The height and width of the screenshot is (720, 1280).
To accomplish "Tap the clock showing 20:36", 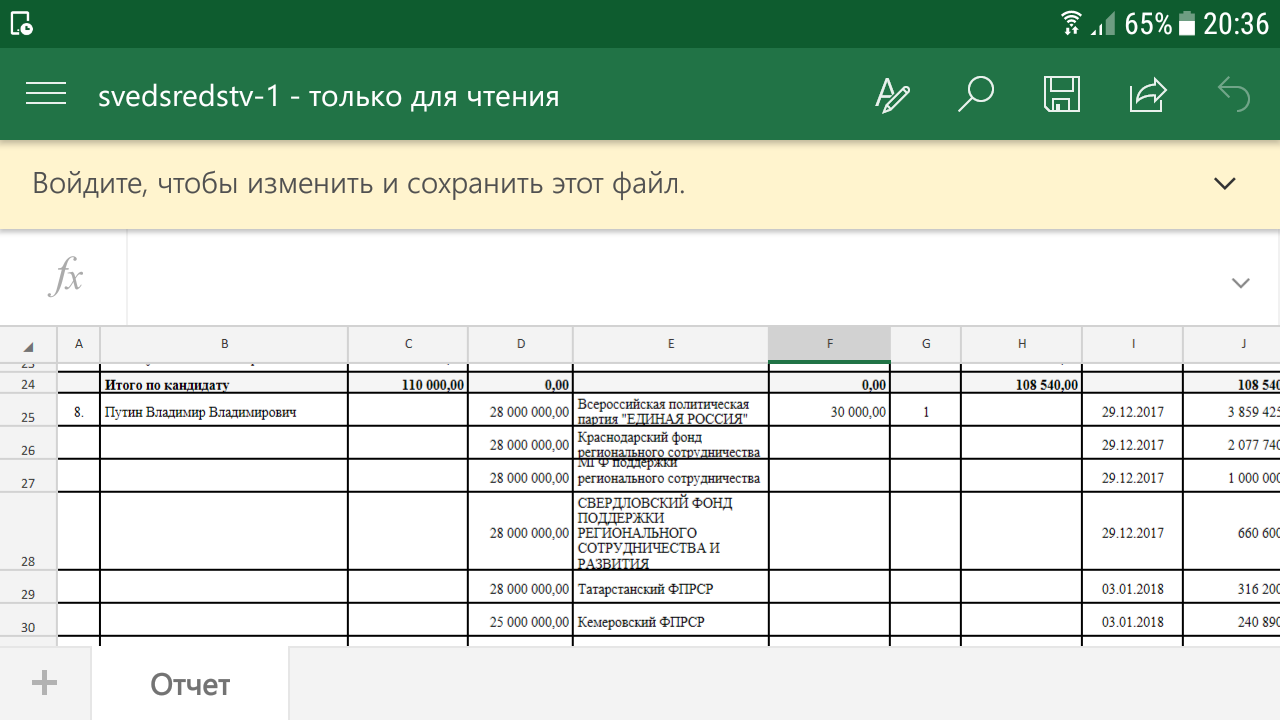I will pos(1236,23).
